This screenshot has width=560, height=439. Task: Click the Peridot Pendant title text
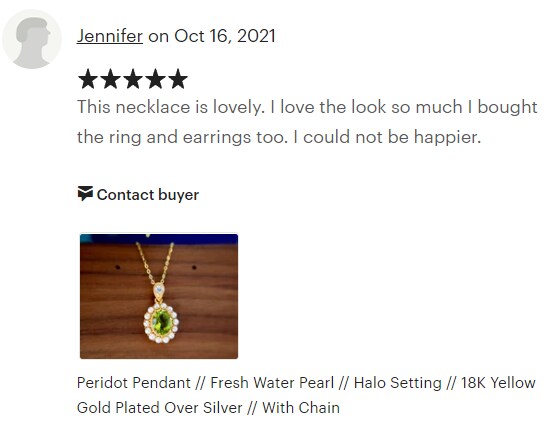click(x=134, y=383)
